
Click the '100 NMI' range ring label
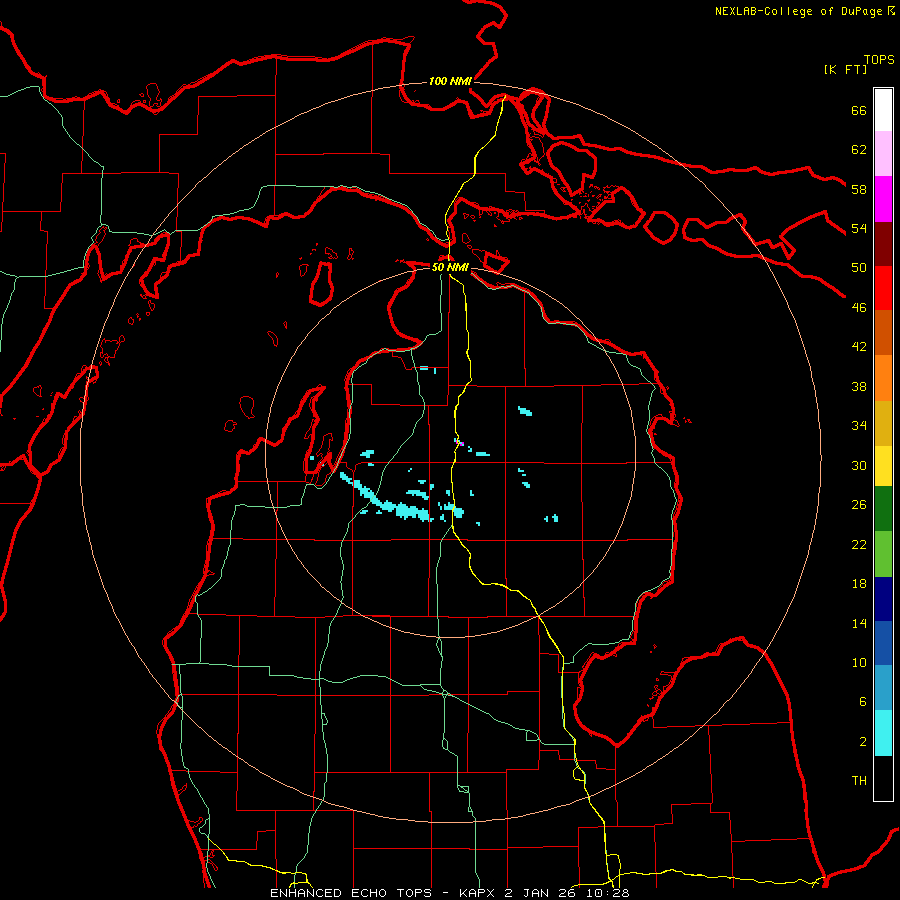pyautogui.click(x=450, y=82)
